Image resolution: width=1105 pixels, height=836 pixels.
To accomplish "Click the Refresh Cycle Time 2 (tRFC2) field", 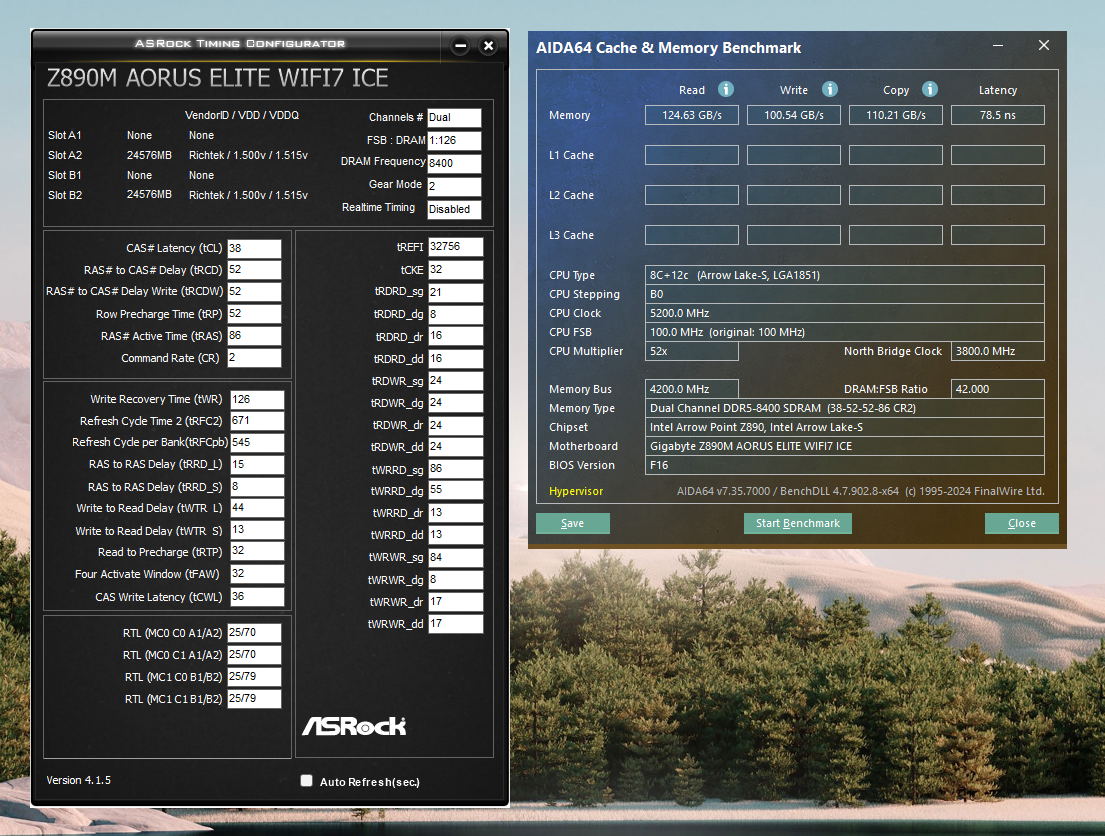I will pyautogui.click(x=257, y=421).
